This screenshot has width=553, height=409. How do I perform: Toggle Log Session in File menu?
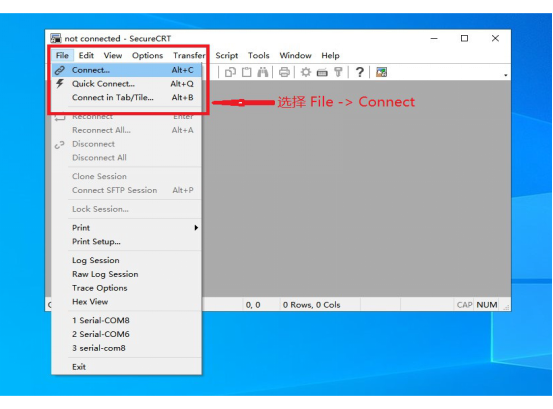(127, 260)
